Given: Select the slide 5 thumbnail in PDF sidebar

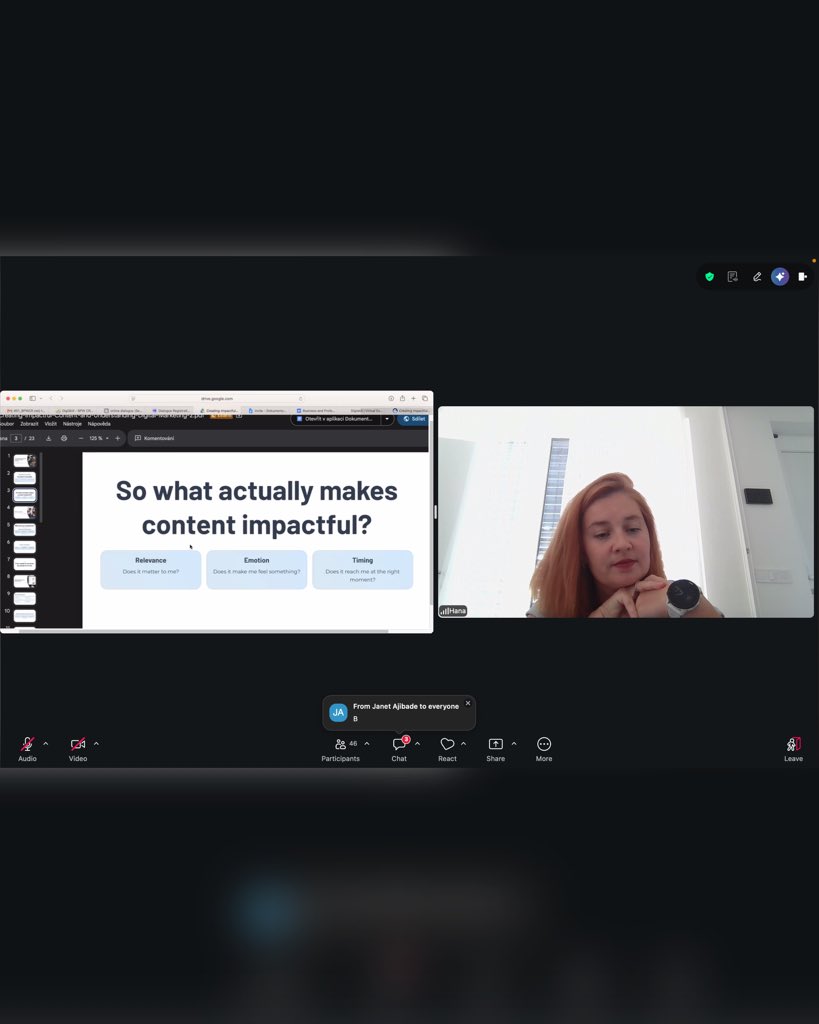Looking at the screenshot, I should [25, 530].
